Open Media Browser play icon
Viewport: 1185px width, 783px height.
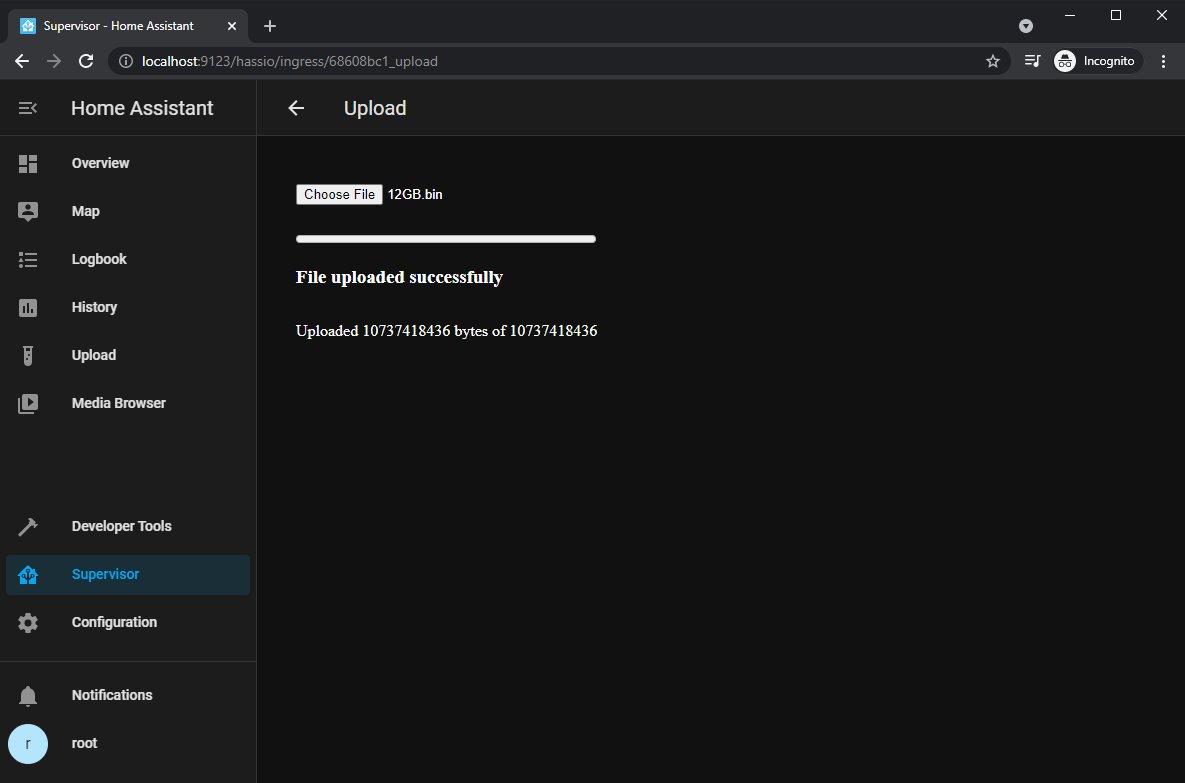[28, 404]
